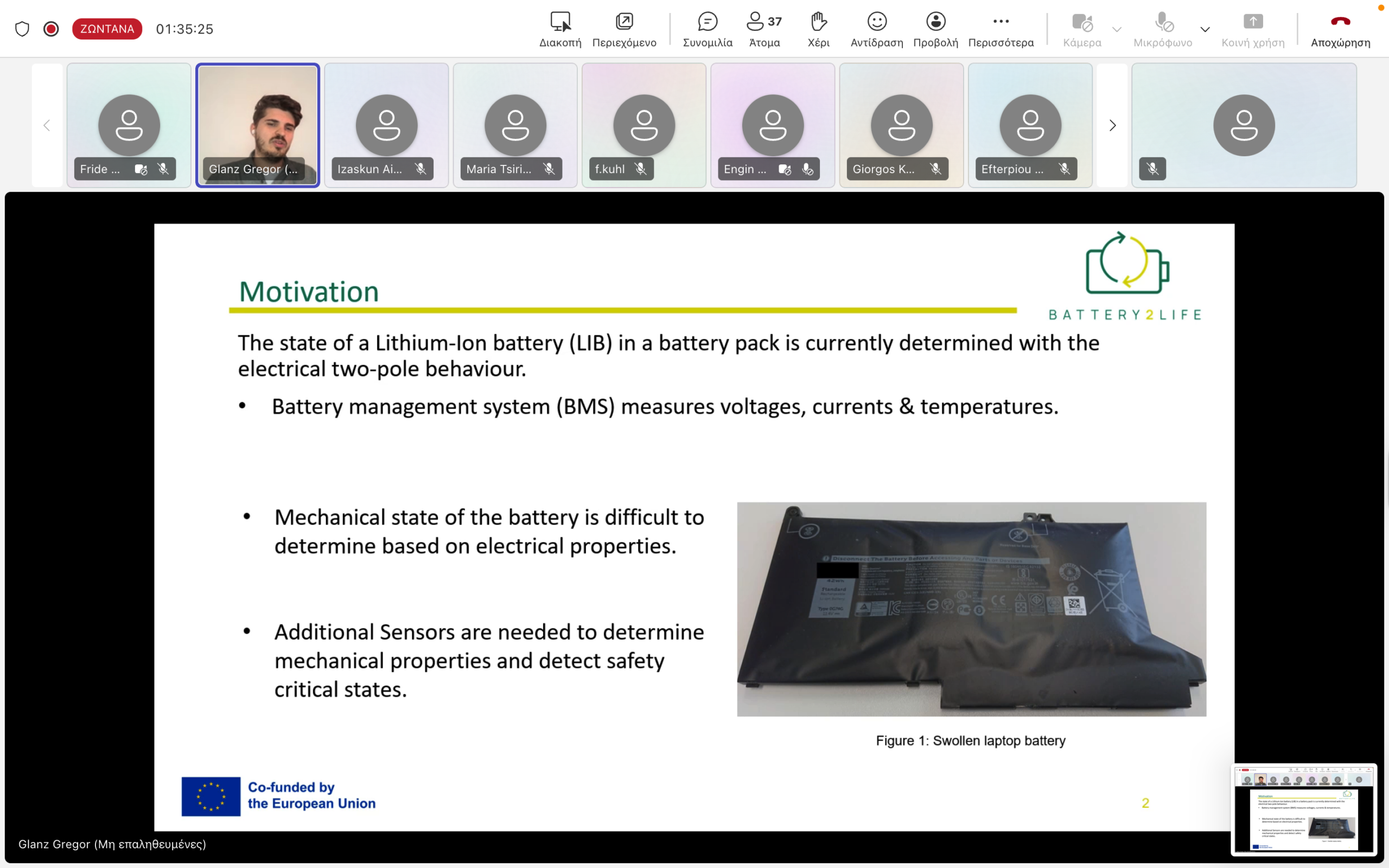
Task: Pop out shared Περιεχόμενο content
Action: click(x=624, y=29)
